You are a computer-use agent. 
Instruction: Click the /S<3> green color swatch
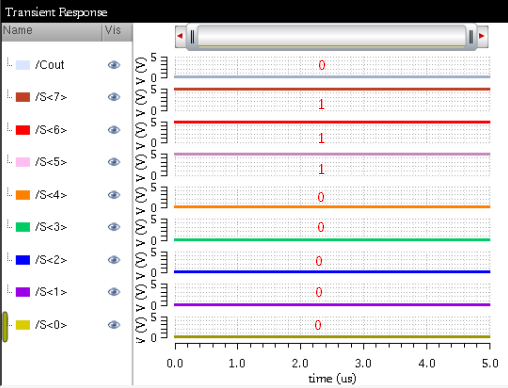click(x=23, y=227)
